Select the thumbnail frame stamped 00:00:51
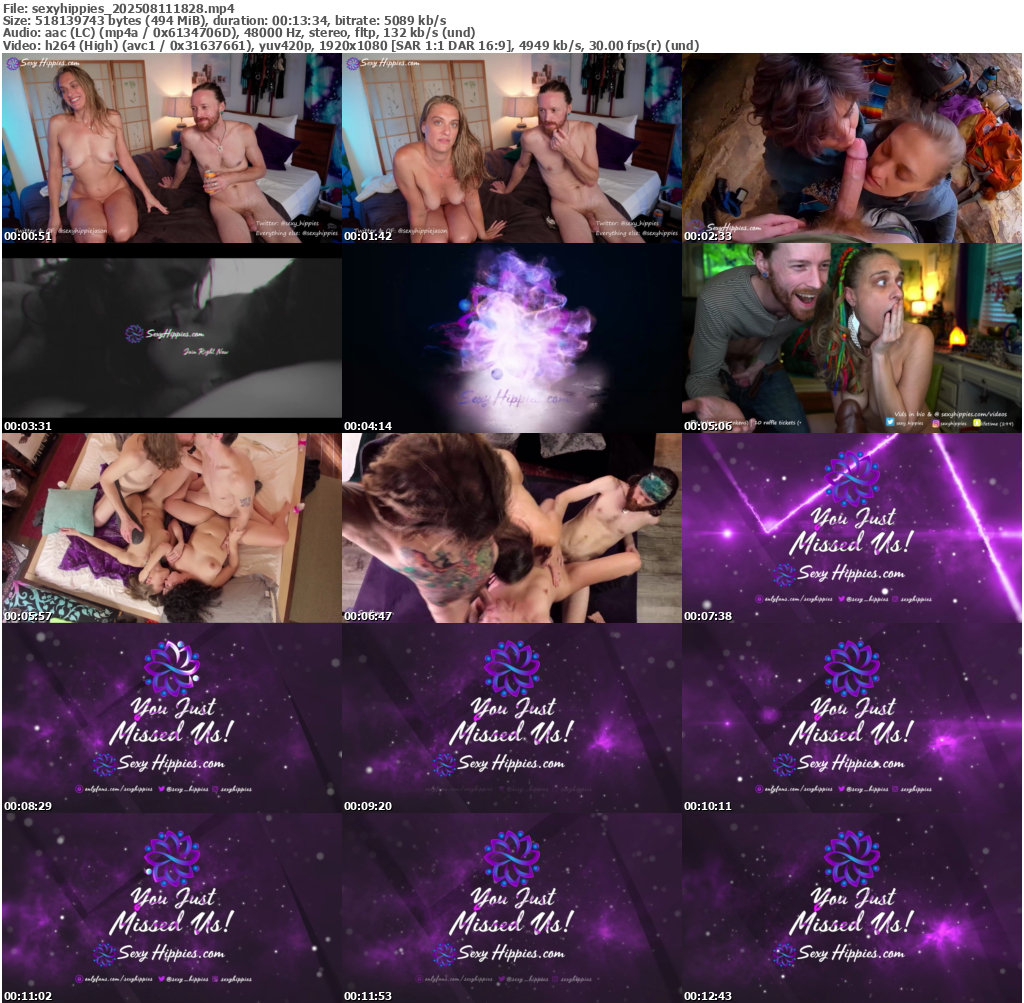 172,148
